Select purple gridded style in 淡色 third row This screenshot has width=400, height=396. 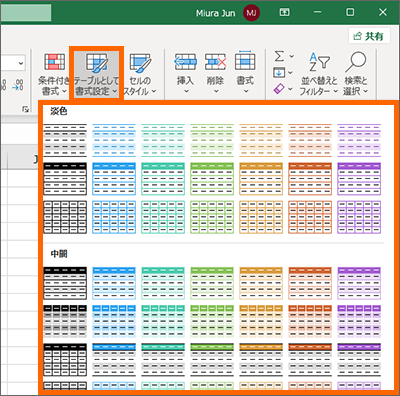tap(359, 217)
